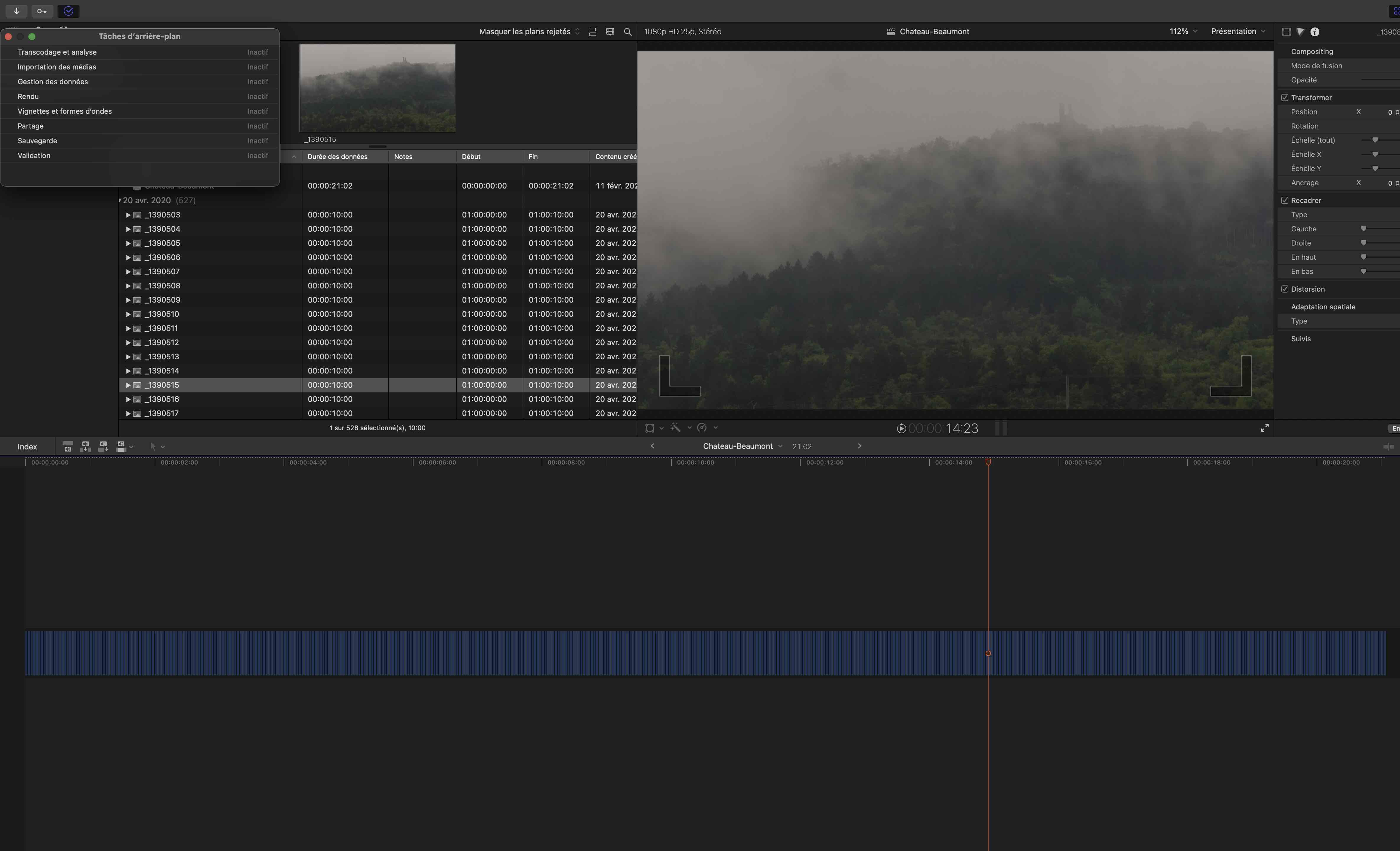Open the video inspector filmstrip icon

1286,32
